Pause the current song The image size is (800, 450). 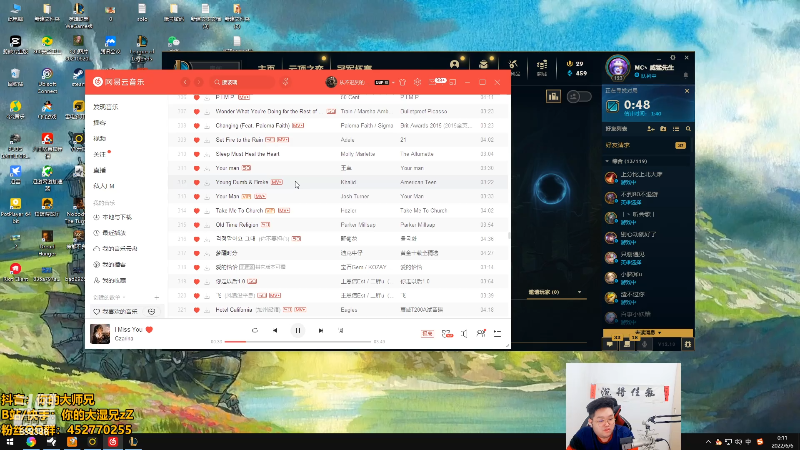[298, 331]
